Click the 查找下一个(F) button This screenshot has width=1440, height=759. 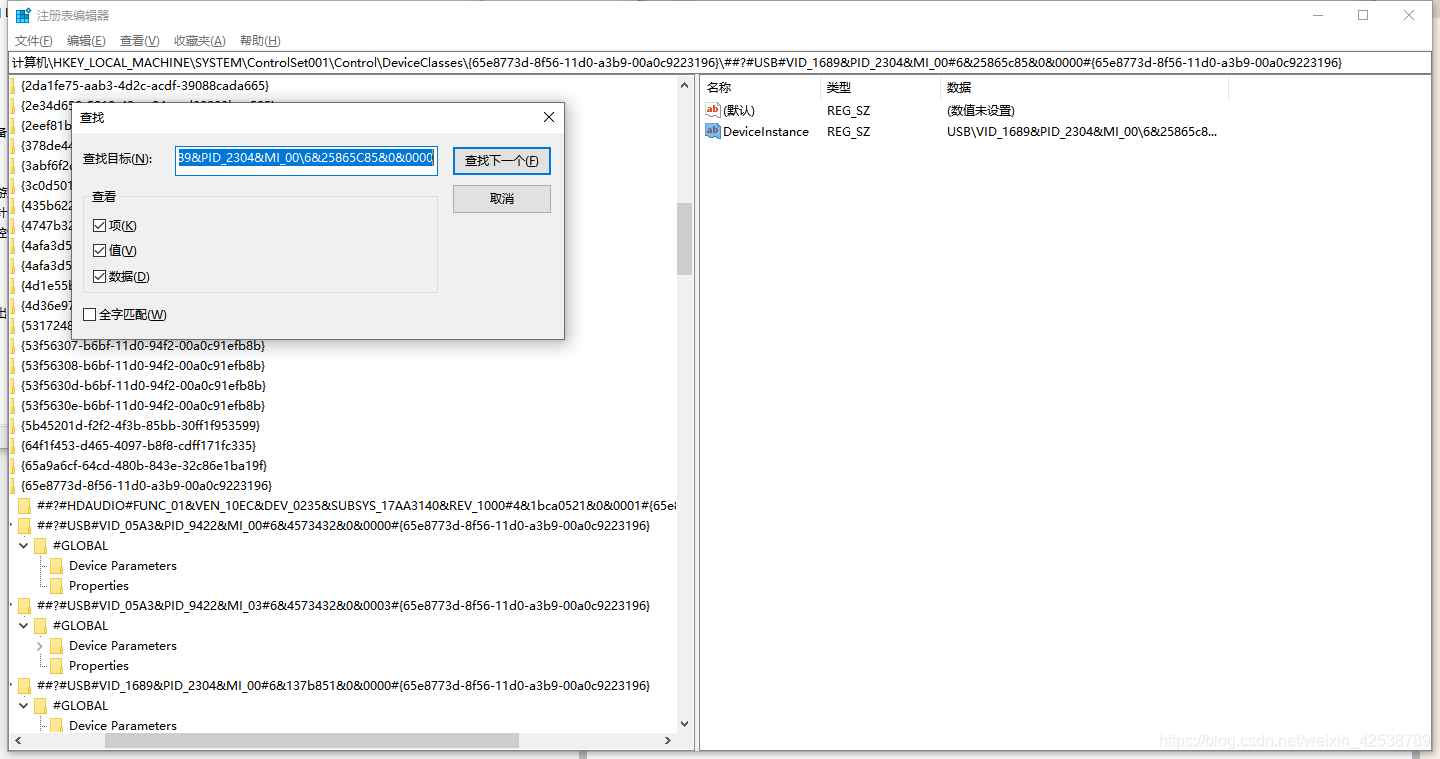(x=502, y=161)
